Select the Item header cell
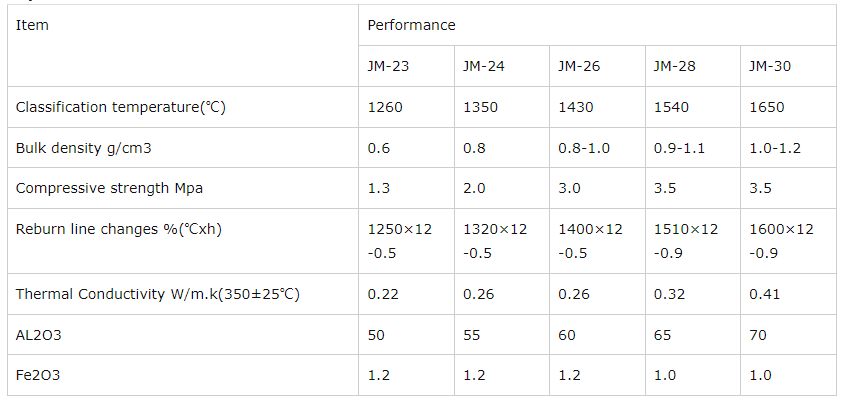 (32, 25)
